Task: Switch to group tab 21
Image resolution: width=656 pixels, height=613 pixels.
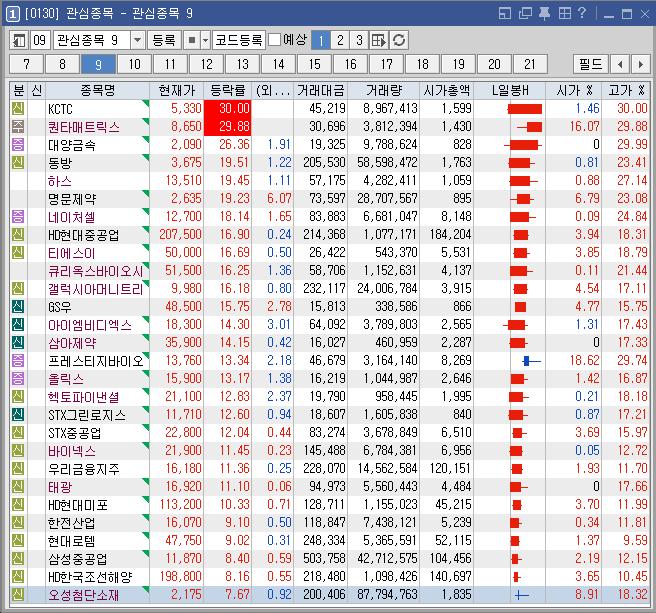Action: [x=530, y=64]
